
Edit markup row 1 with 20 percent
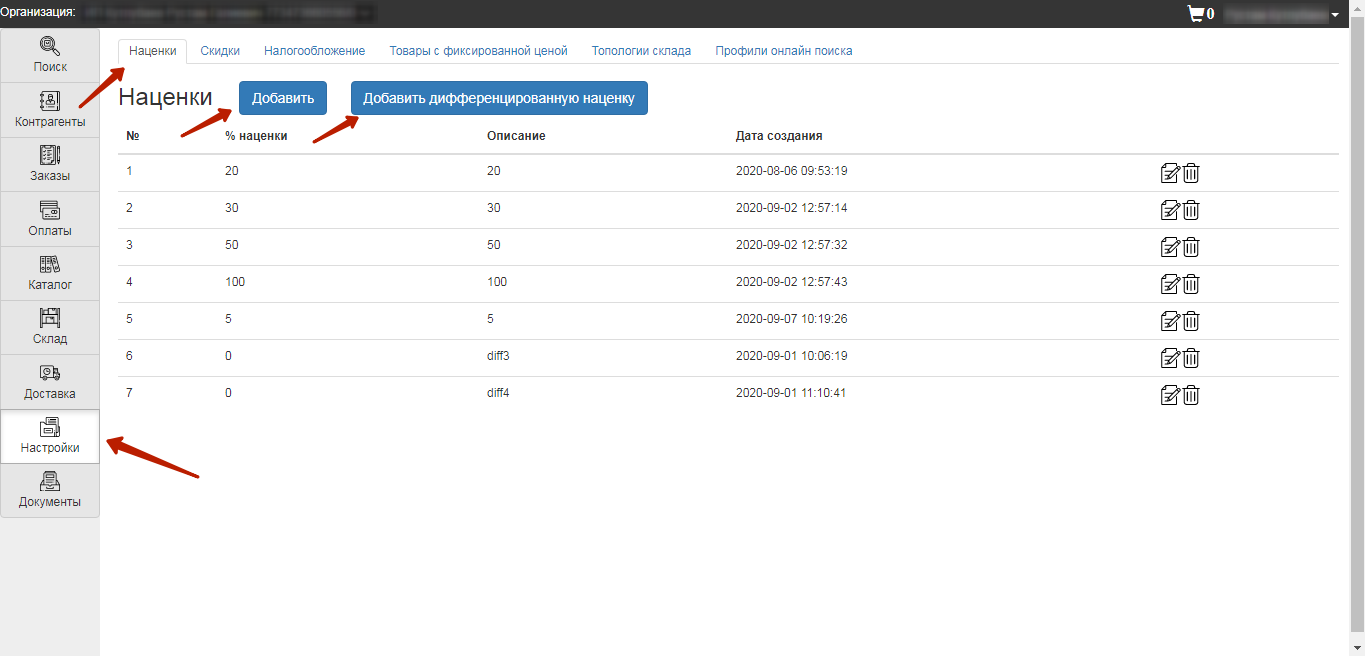(x=1170, y=173)
